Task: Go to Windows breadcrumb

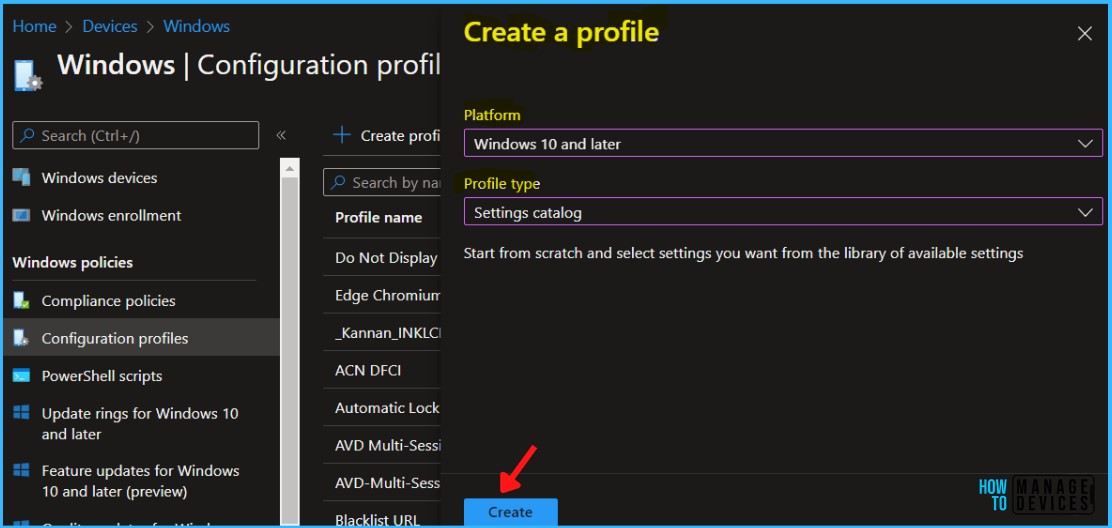Action: tap(196, 26)
